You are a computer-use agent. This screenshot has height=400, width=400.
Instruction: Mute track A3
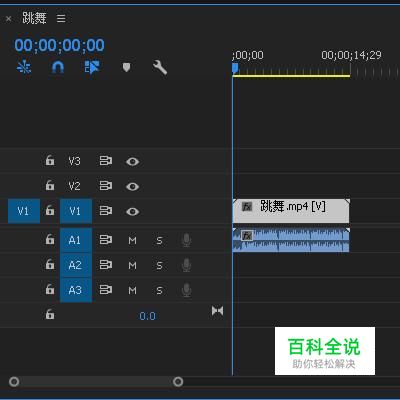pos(132,290)
